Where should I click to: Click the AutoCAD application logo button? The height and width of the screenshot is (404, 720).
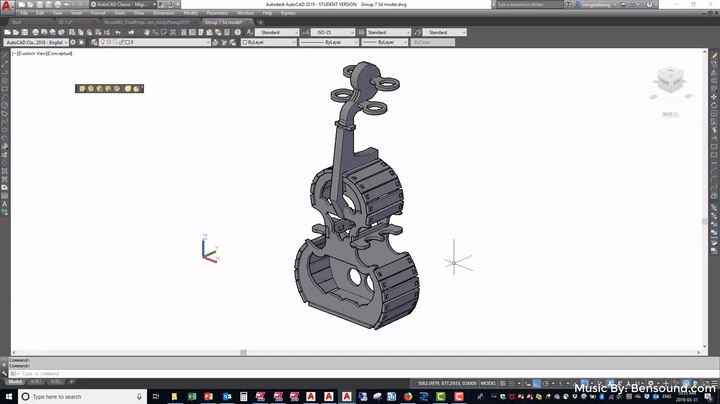7,5
